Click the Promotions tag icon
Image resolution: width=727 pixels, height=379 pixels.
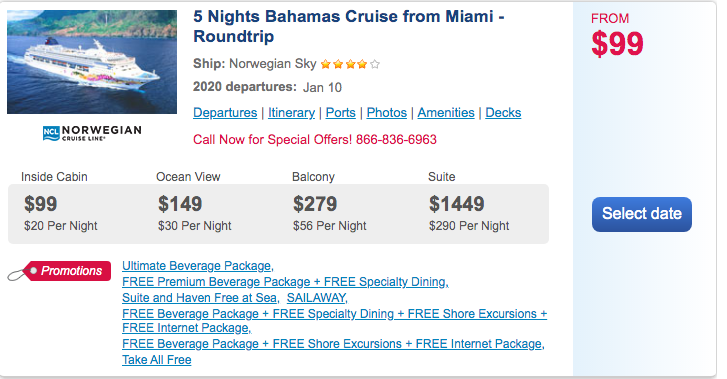click(x=59, y=271)
